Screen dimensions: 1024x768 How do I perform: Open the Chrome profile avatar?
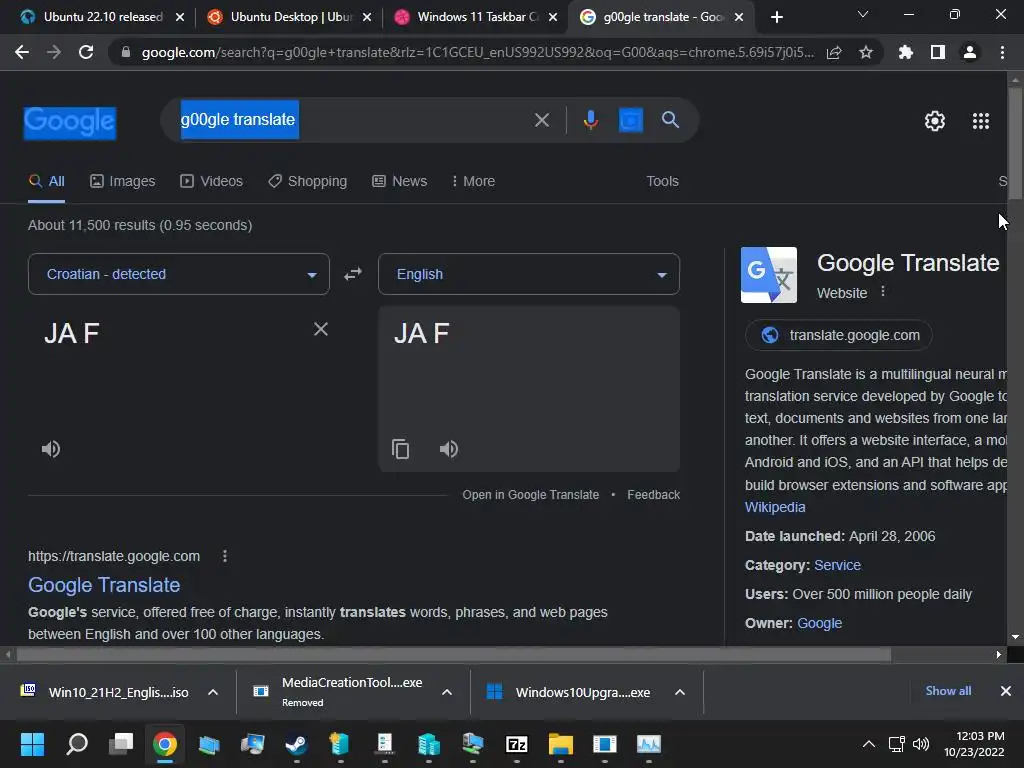coord(970,52)
